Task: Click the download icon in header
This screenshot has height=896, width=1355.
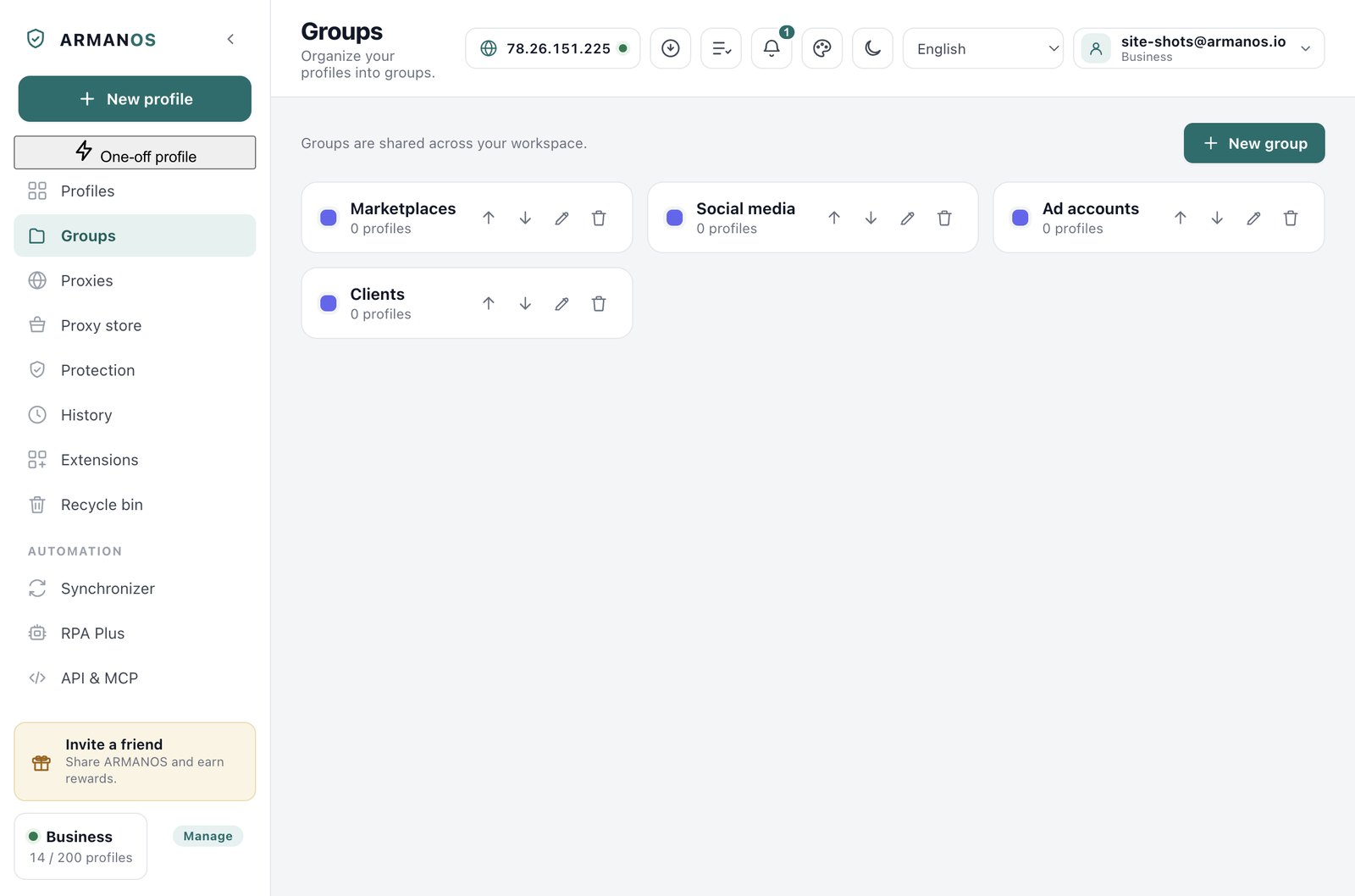Action: click(671, 48)
